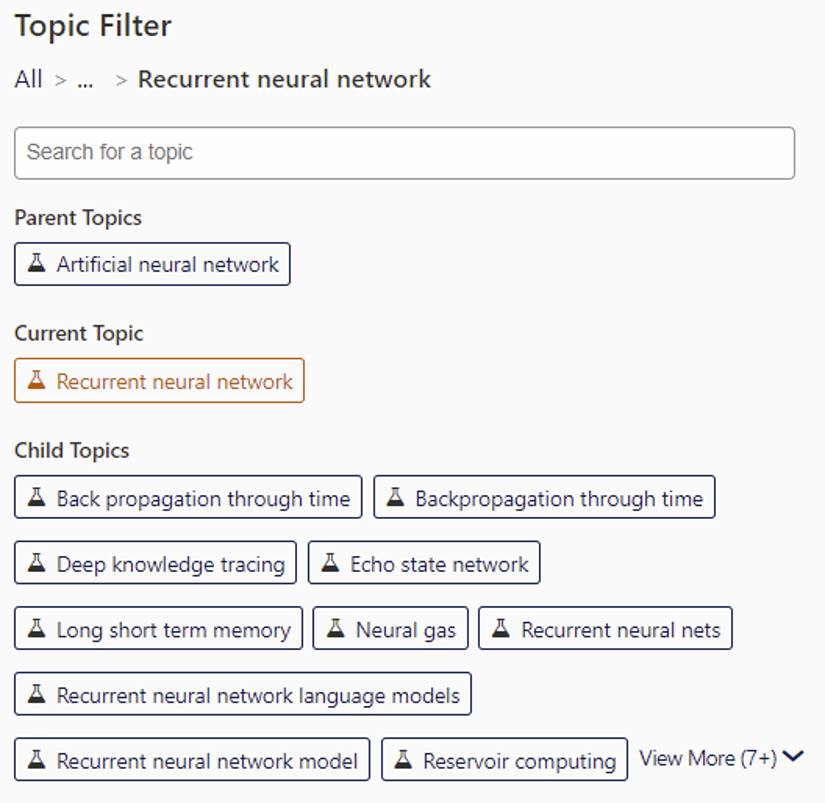Click the topic search input field
Viewport: 825px width, 803px height.
pyautogui.click(x=404, y=152)
